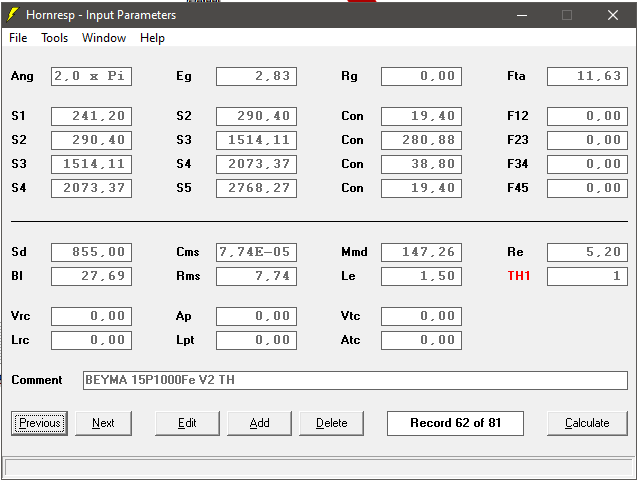Click the Sd field showing 855,00
The image size is (639, 480).
tap(91, 252)
